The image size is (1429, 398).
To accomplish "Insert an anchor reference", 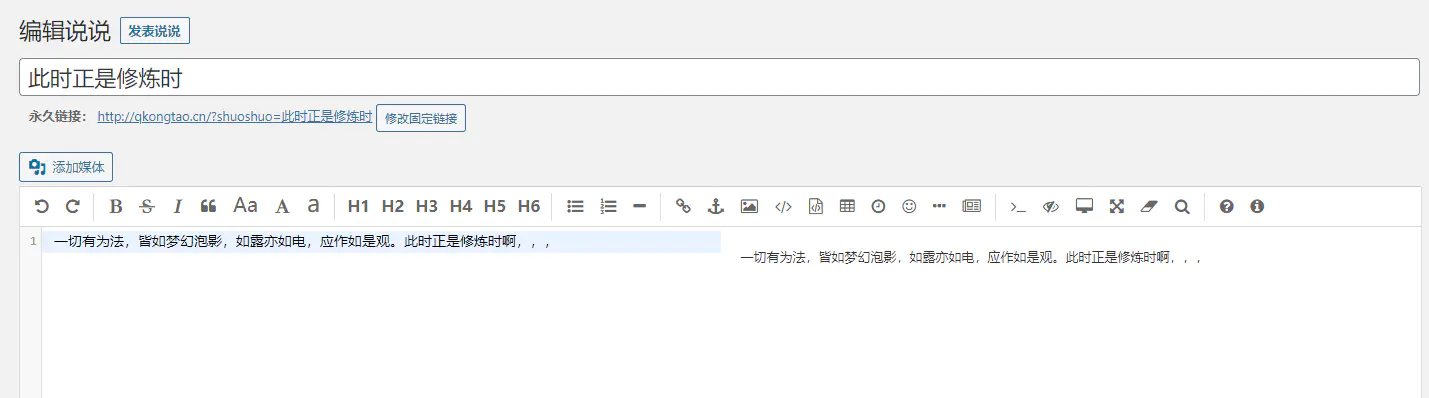I will point(715,206).
